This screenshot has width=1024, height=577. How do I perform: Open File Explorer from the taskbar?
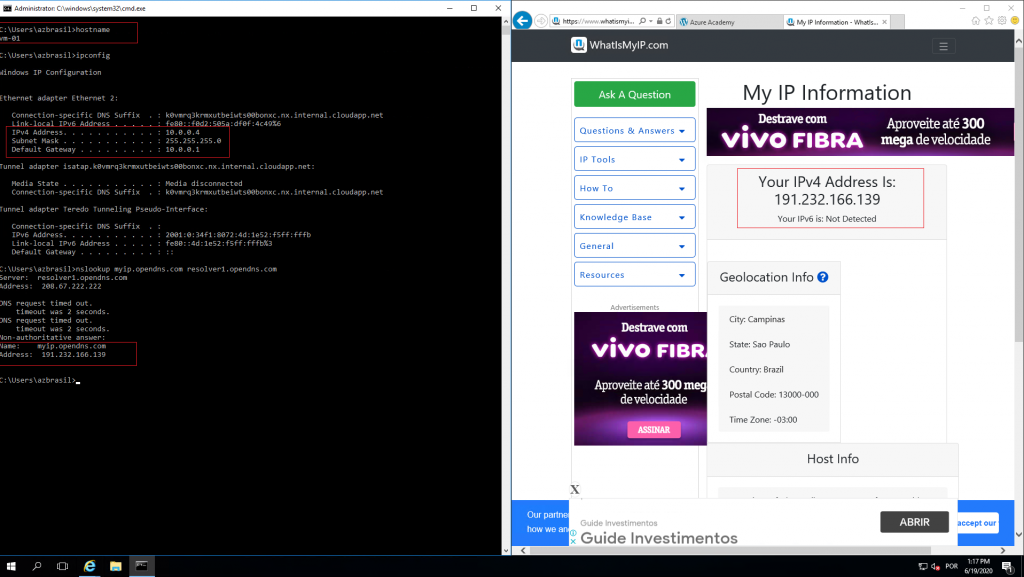(115, 566)
